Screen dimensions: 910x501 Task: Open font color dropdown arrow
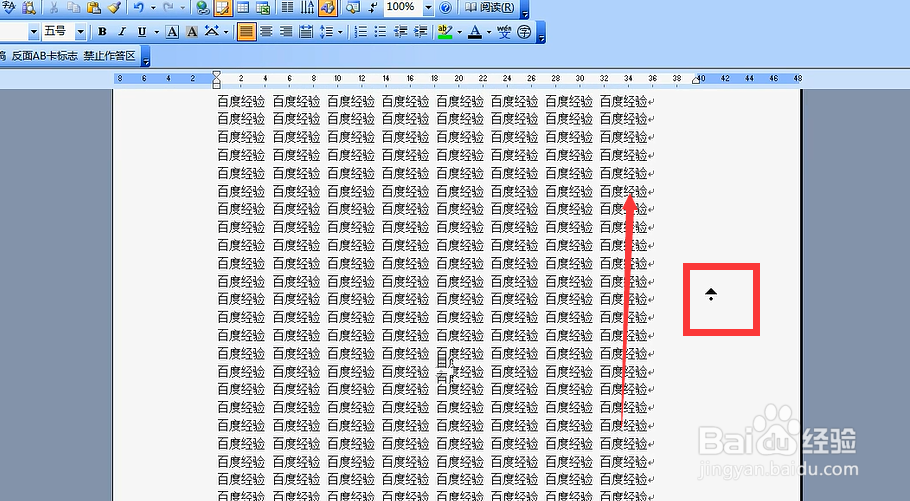[489, 32]
